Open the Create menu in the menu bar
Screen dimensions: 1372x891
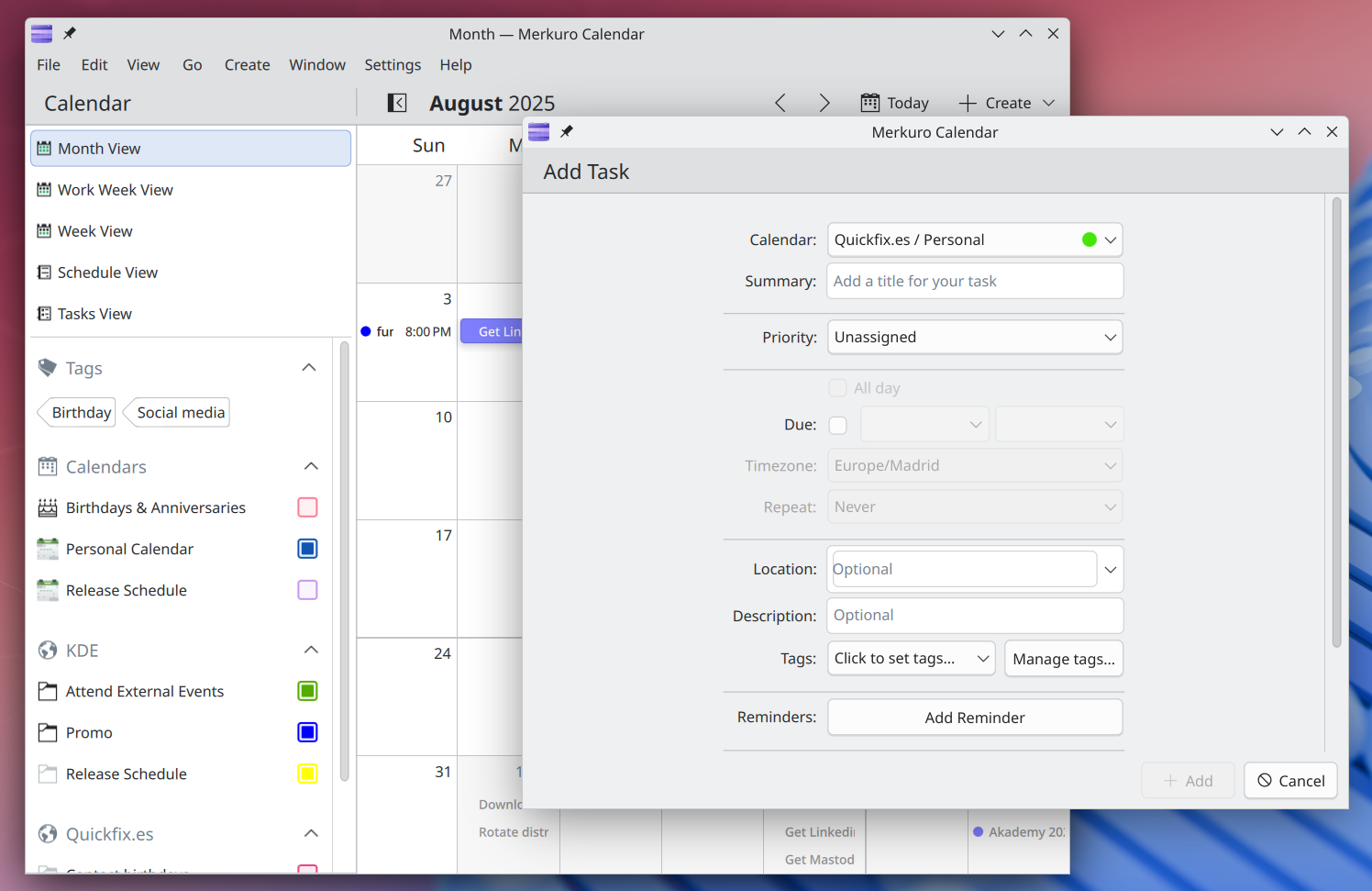(x=248, y=65)
